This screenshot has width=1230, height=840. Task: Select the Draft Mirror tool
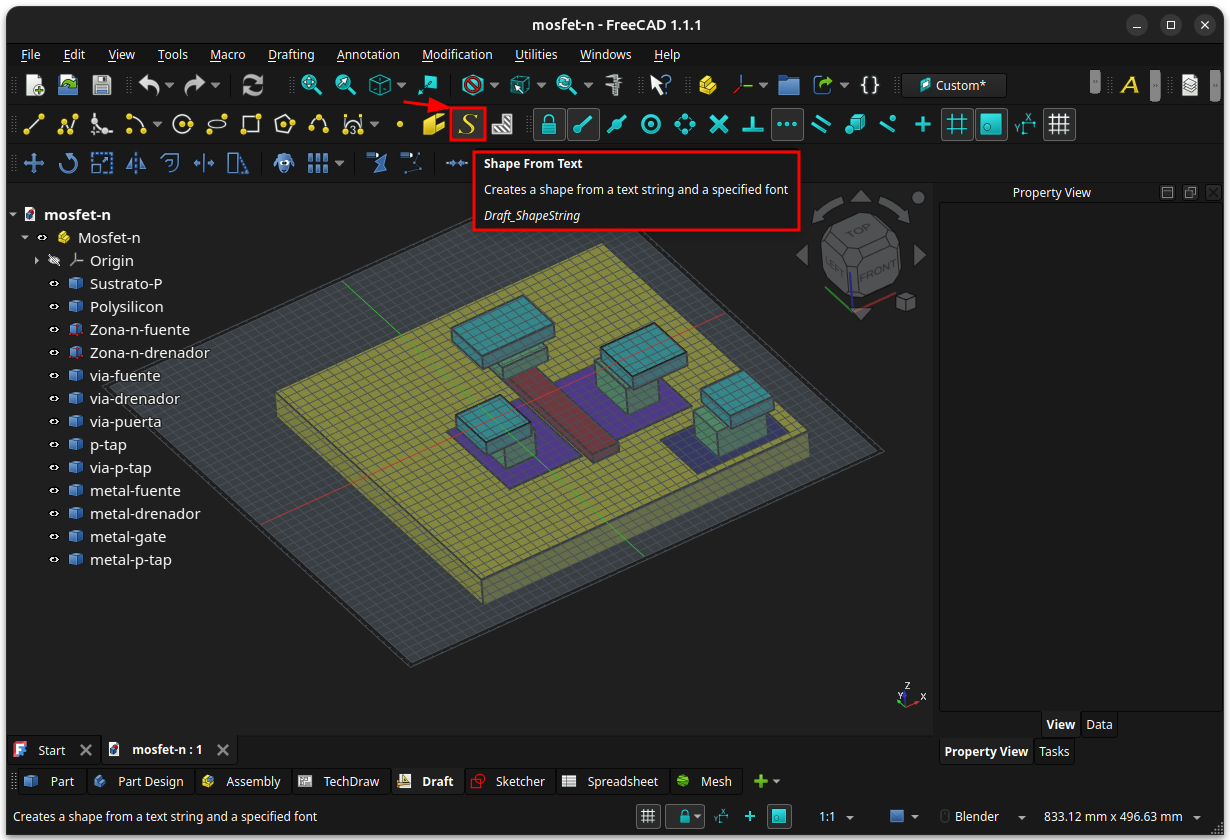pyautogui.click(x=136, y=163)
